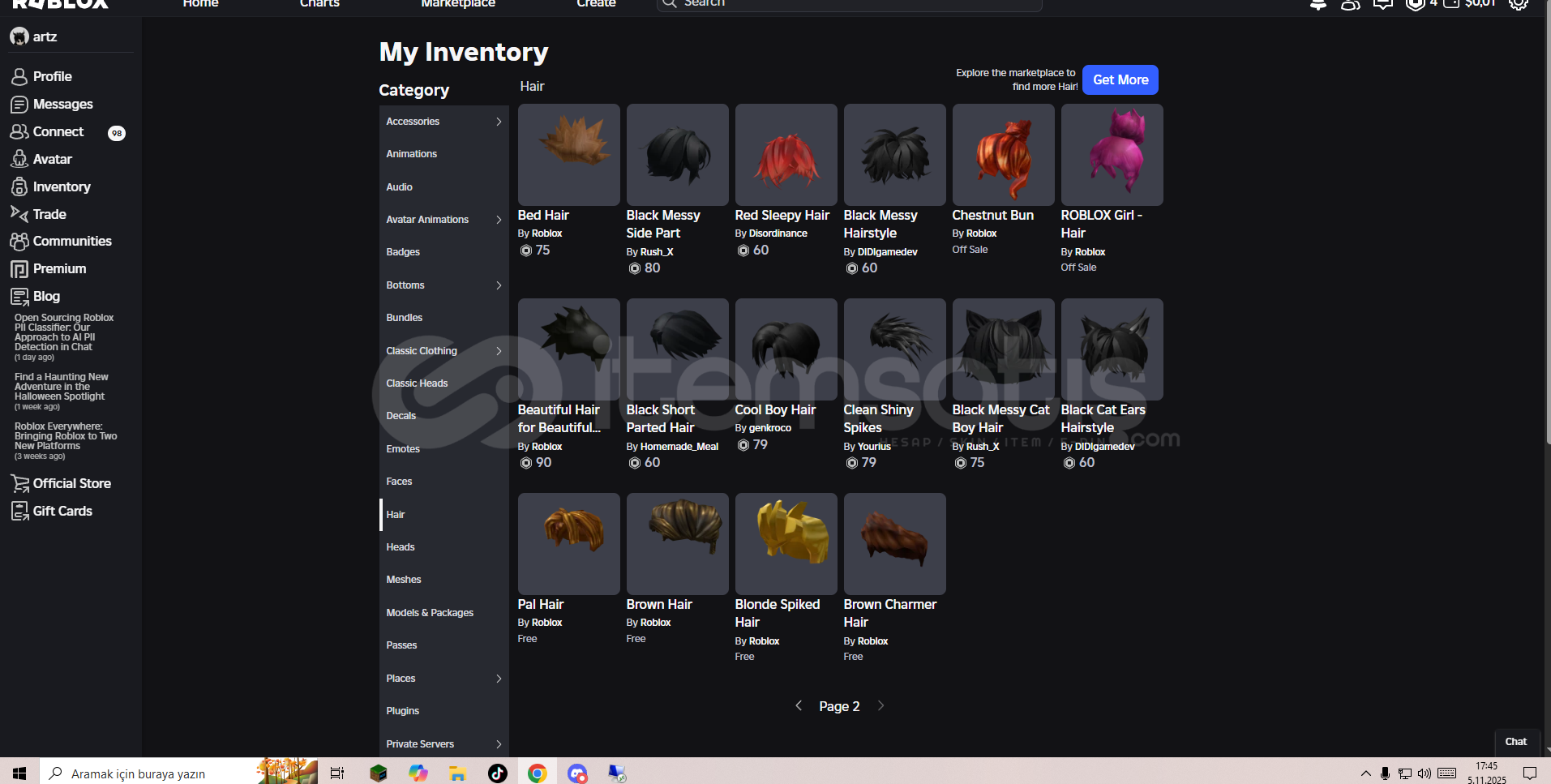1551x784 pixels.
Task: Open Windows notification center icon
Action: point(1530,773)
